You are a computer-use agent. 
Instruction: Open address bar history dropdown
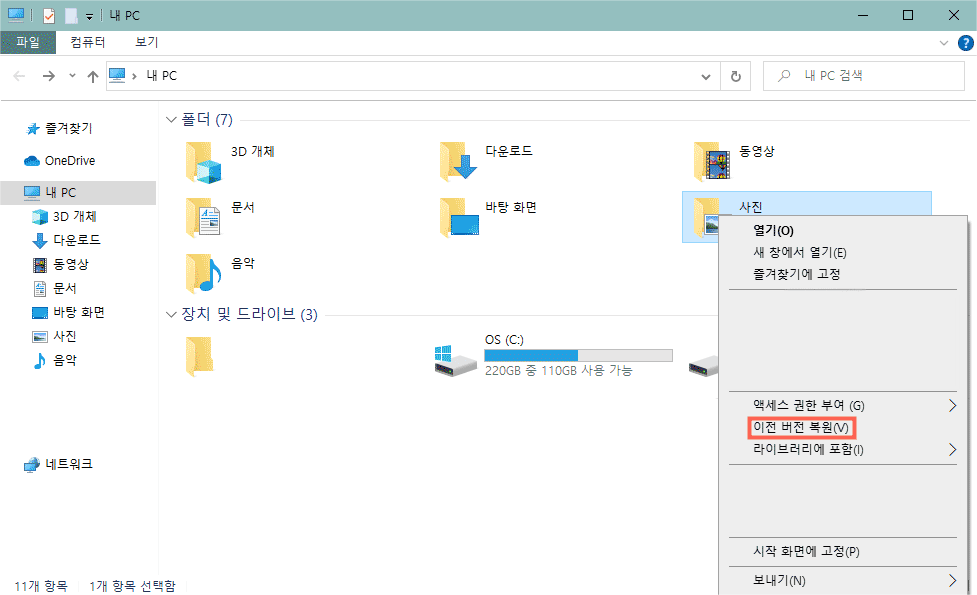click(707, 76)
